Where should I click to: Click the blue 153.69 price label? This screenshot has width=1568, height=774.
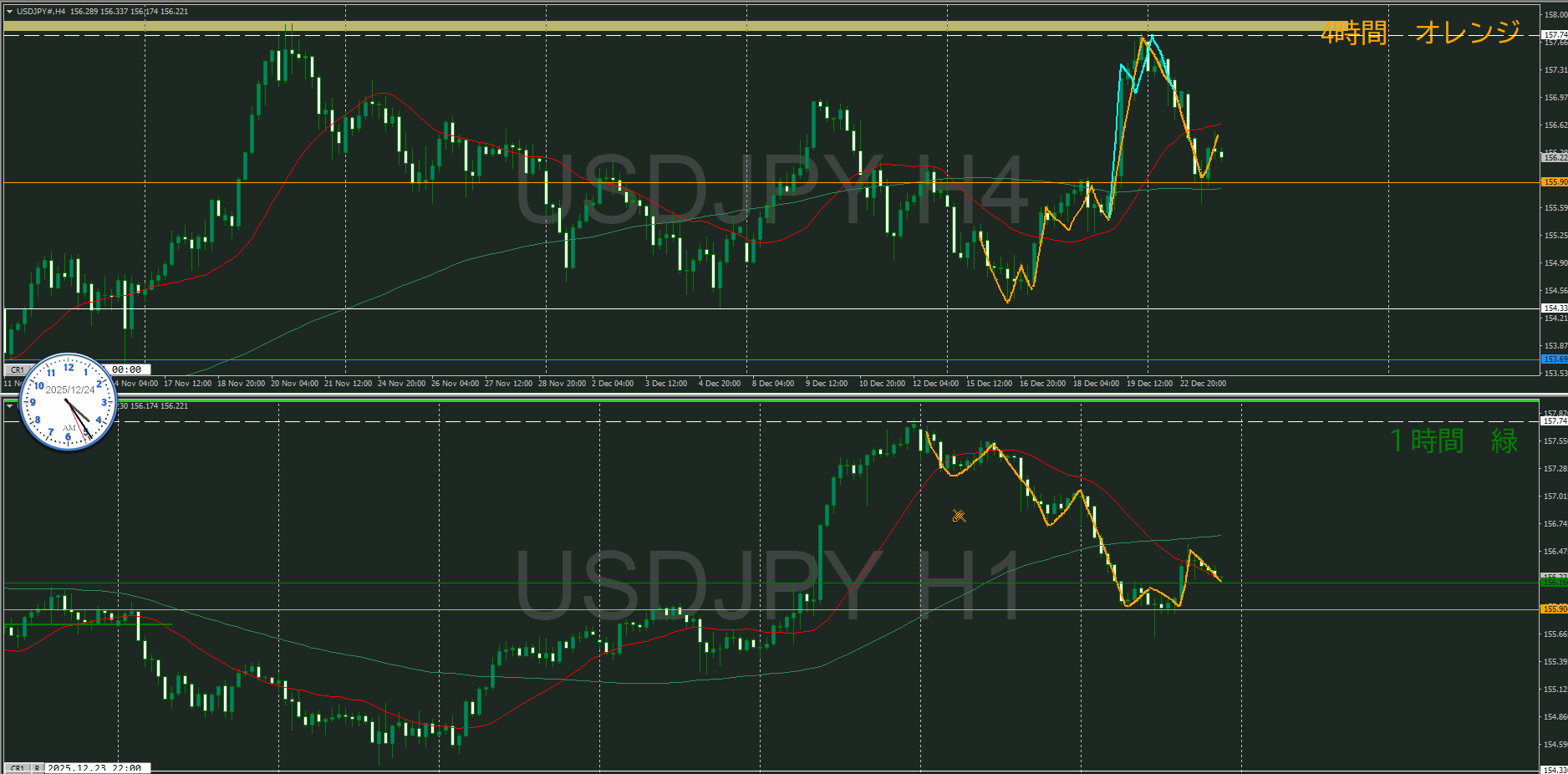(1554, 359)
